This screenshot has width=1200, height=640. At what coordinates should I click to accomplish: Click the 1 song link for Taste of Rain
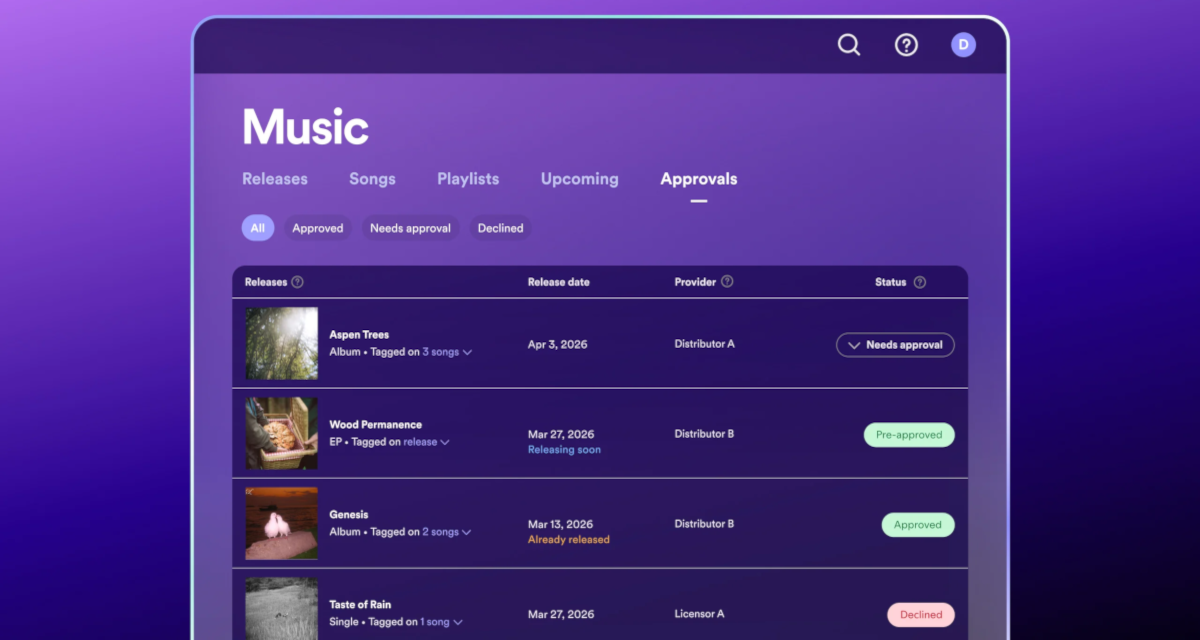[x=435, y=622]
